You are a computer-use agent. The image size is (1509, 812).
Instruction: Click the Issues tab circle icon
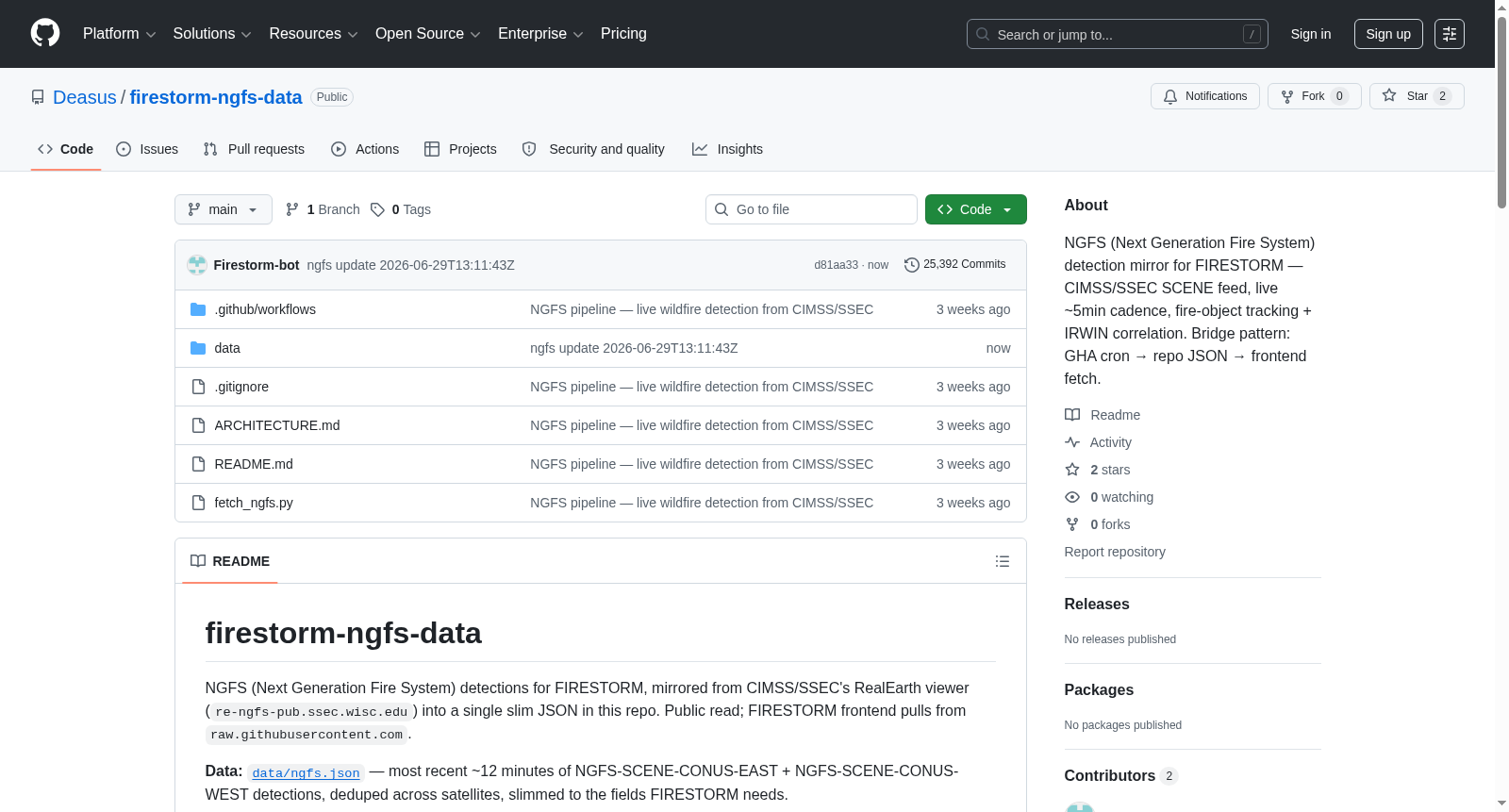[124, 149]
